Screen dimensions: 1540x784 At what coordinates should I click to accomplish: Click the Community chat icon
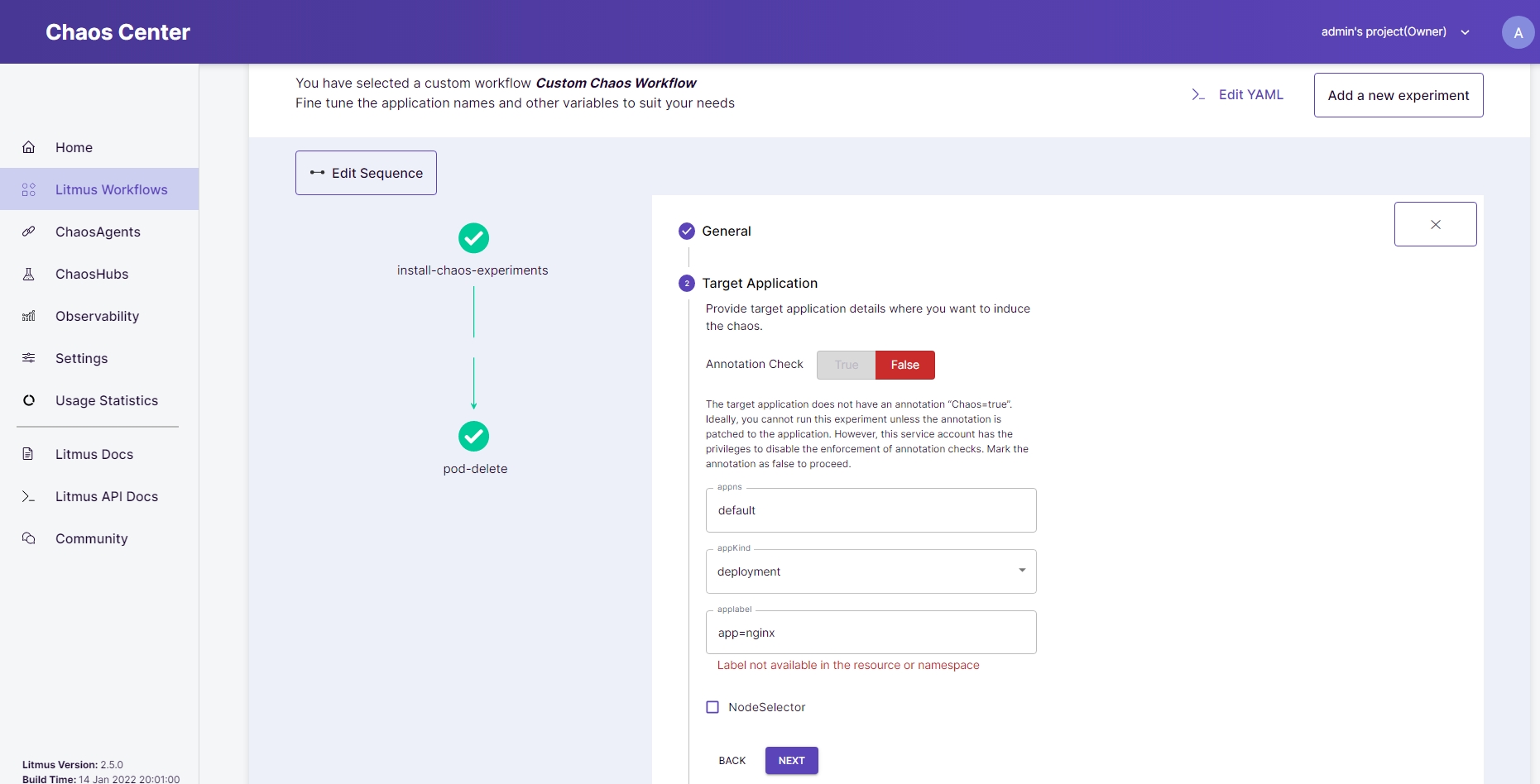tap(29, 538)
